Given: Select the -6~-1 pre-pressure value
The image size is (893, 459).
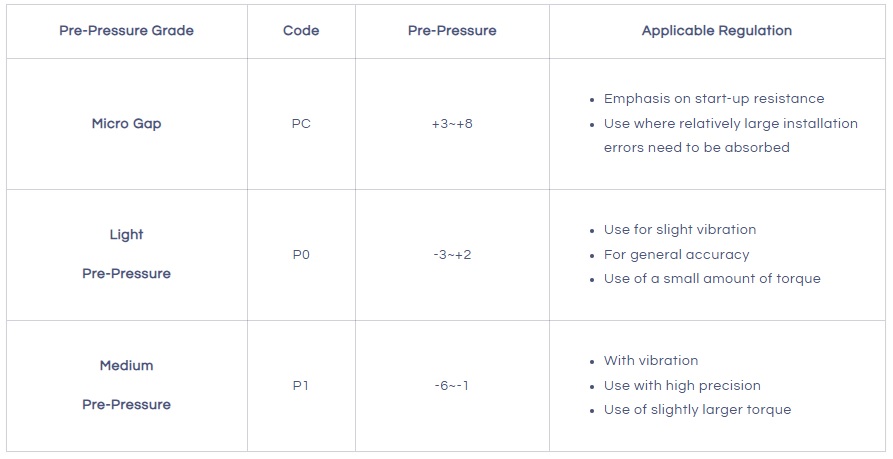Looking at the screenshot, I should click(x=452, y=385).
